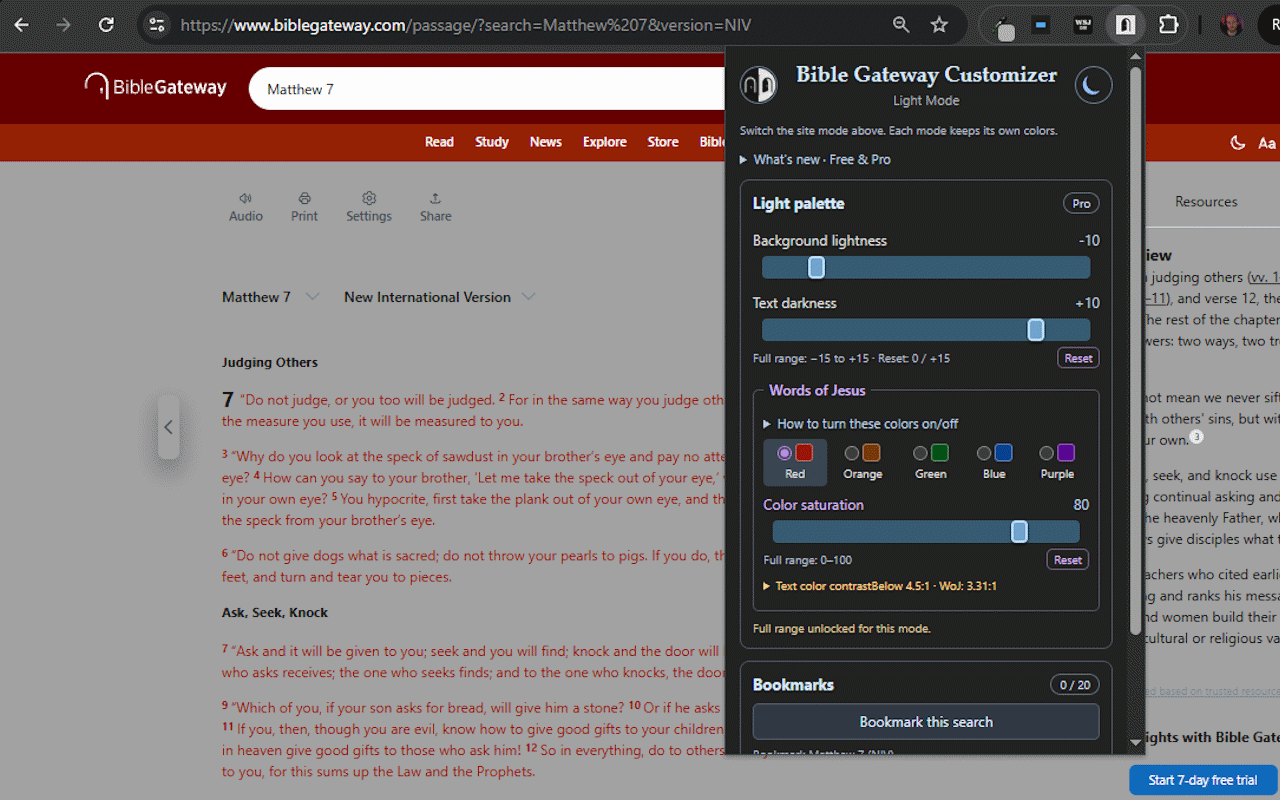
Task: Reload the page
Action: [x=106, y=25]
